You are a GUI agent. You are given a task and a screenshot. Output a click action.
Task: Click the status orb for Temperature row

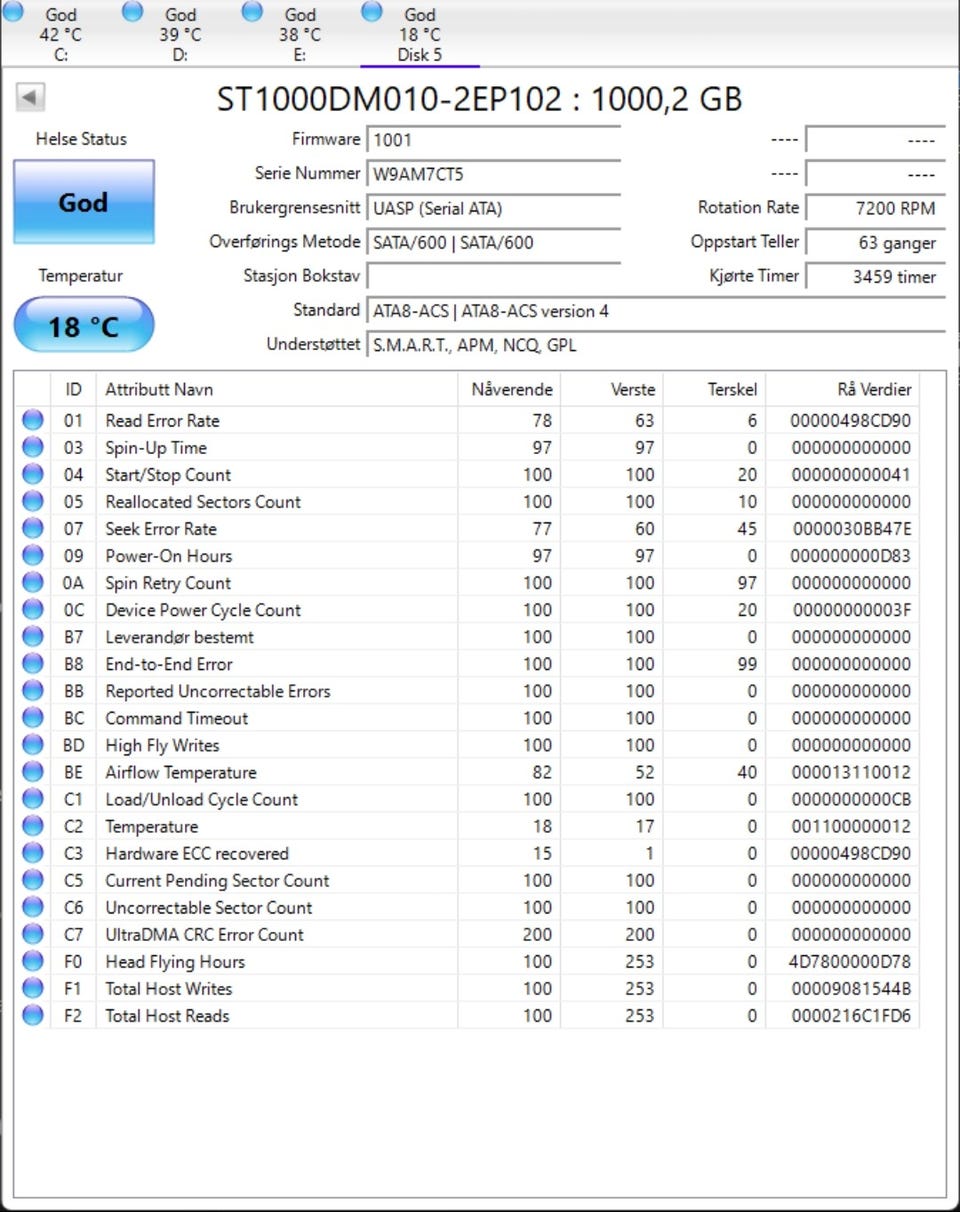point(33,825)
